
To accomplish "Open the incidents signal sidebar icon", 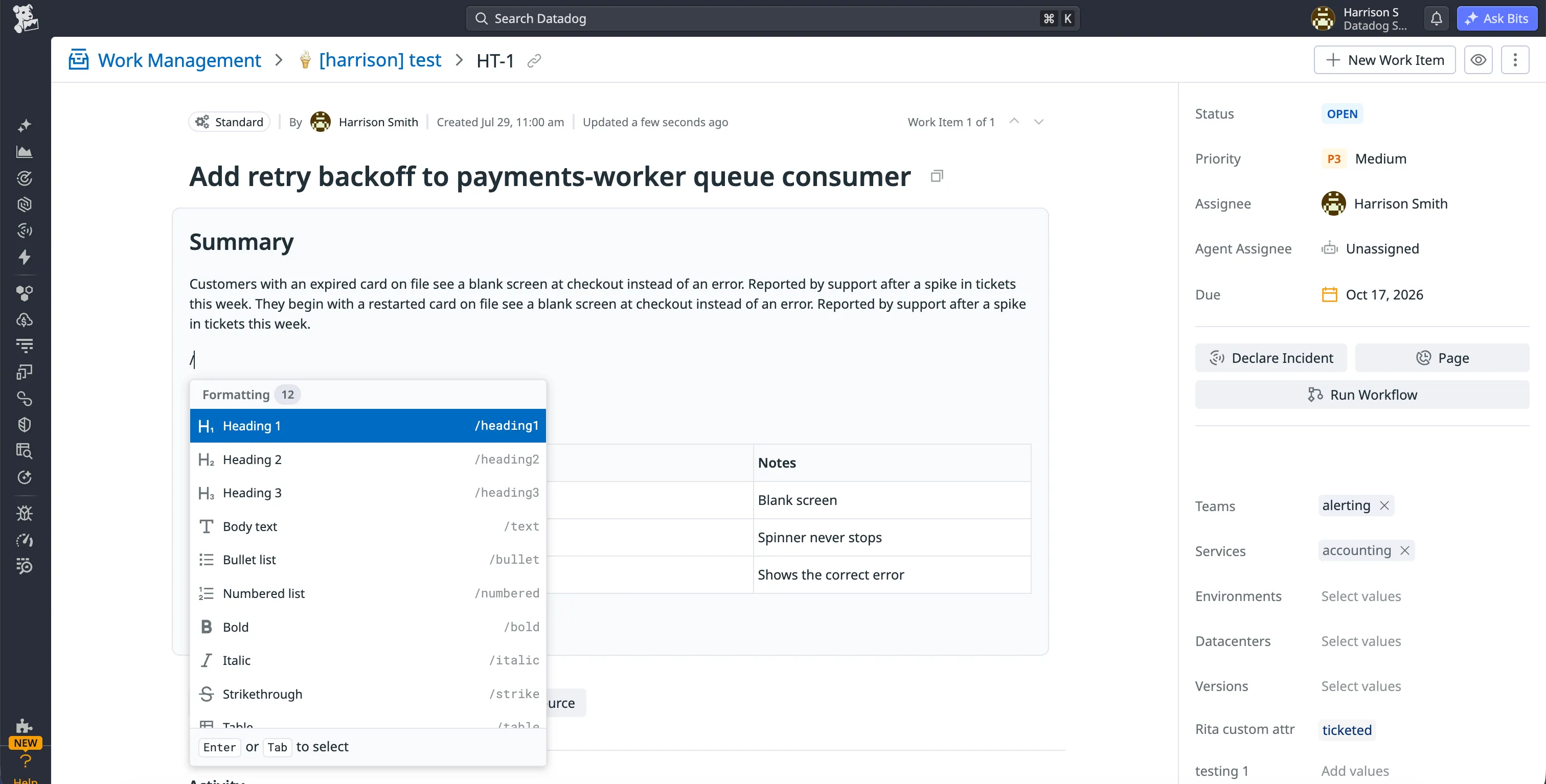I will pos(25,230).
